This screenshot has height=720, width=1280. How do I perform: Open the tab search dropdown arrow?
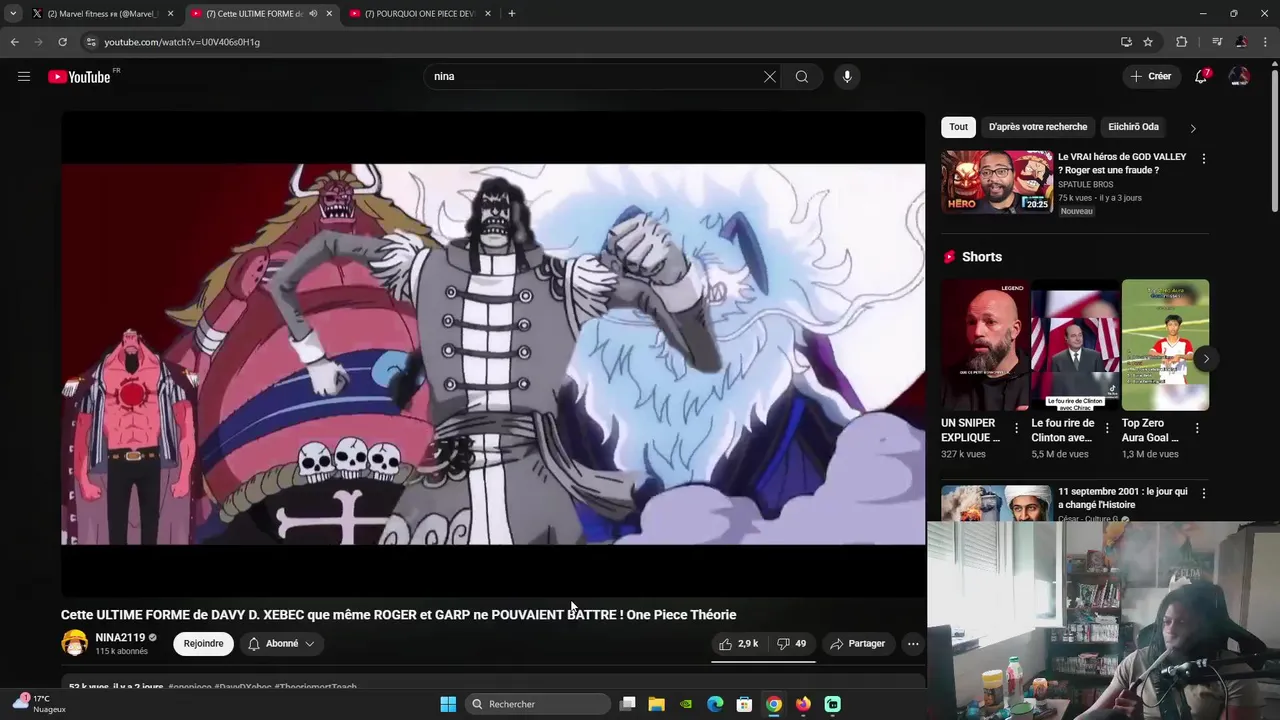[x=13, y=14]
